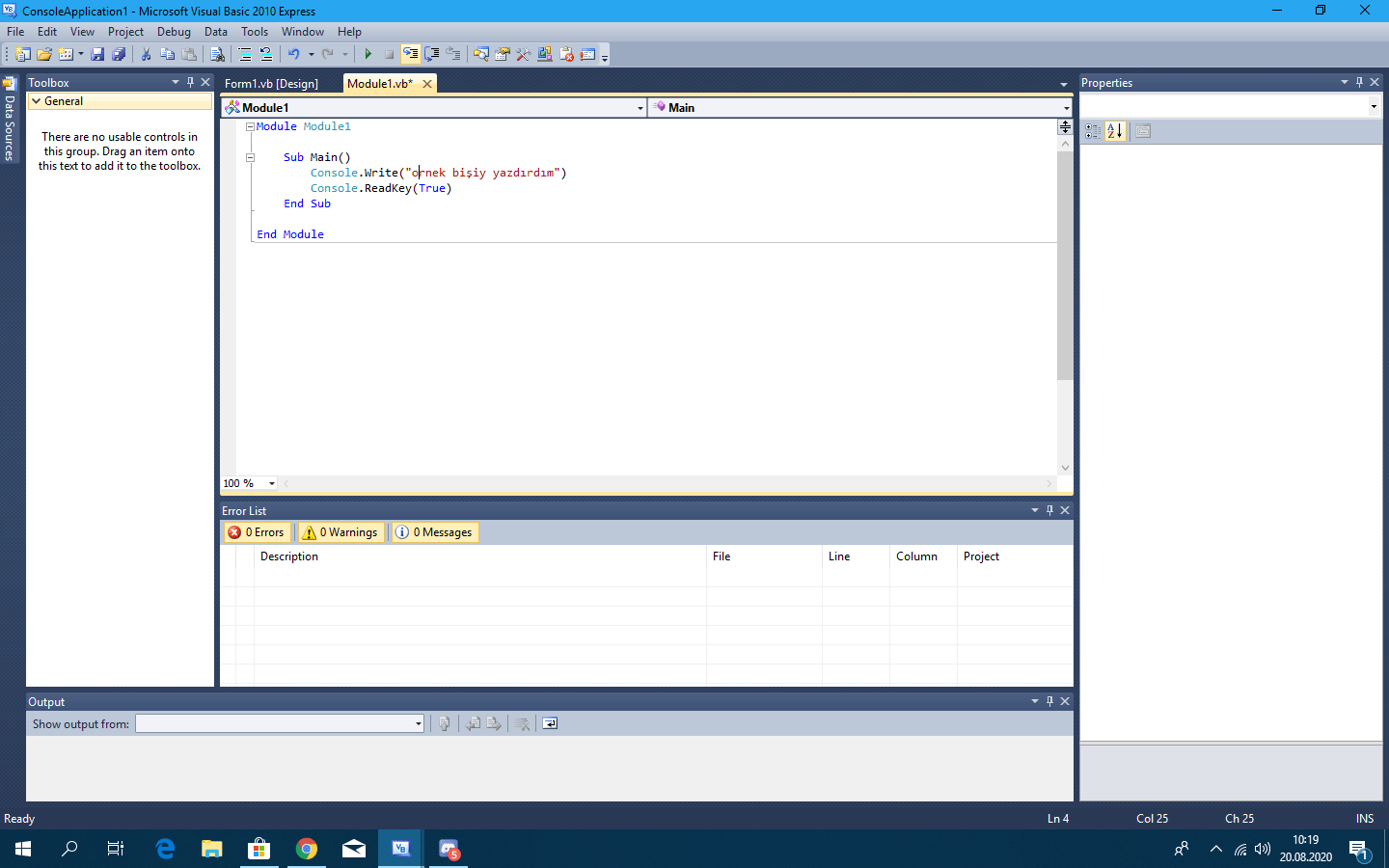The image size is (1389, 868).
Task: Open the Properties Window toolbar icon
Action: coord(503,54)
